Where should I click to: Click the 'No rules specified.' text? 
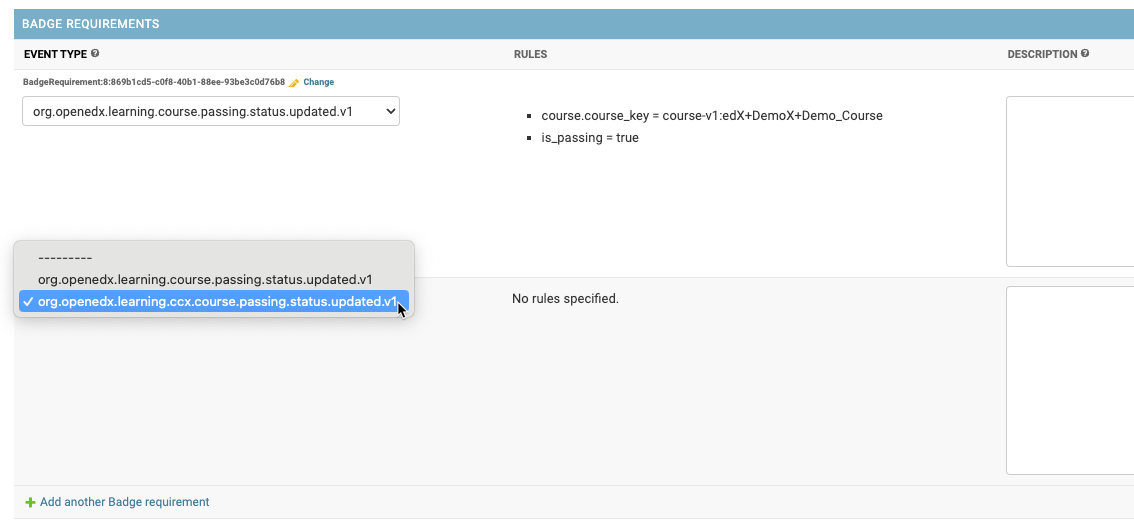click(x=565, y=298)
